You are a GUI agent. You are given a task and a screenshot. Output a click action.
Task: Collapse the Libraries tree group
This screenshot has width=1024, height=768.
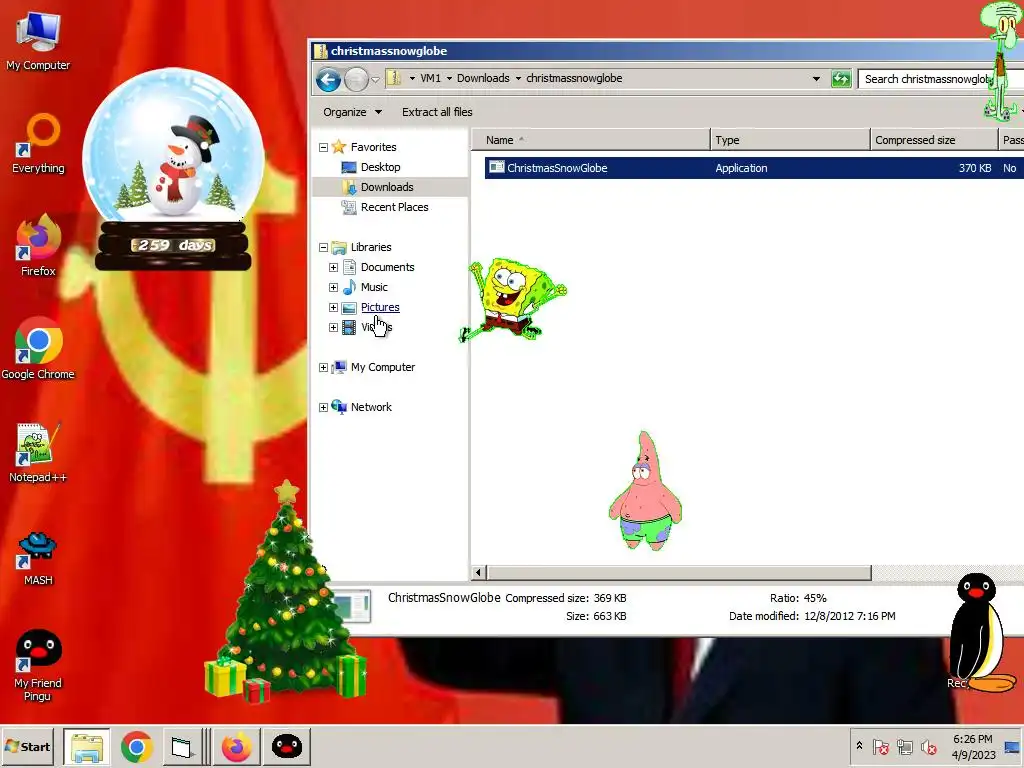pos(323,248)
